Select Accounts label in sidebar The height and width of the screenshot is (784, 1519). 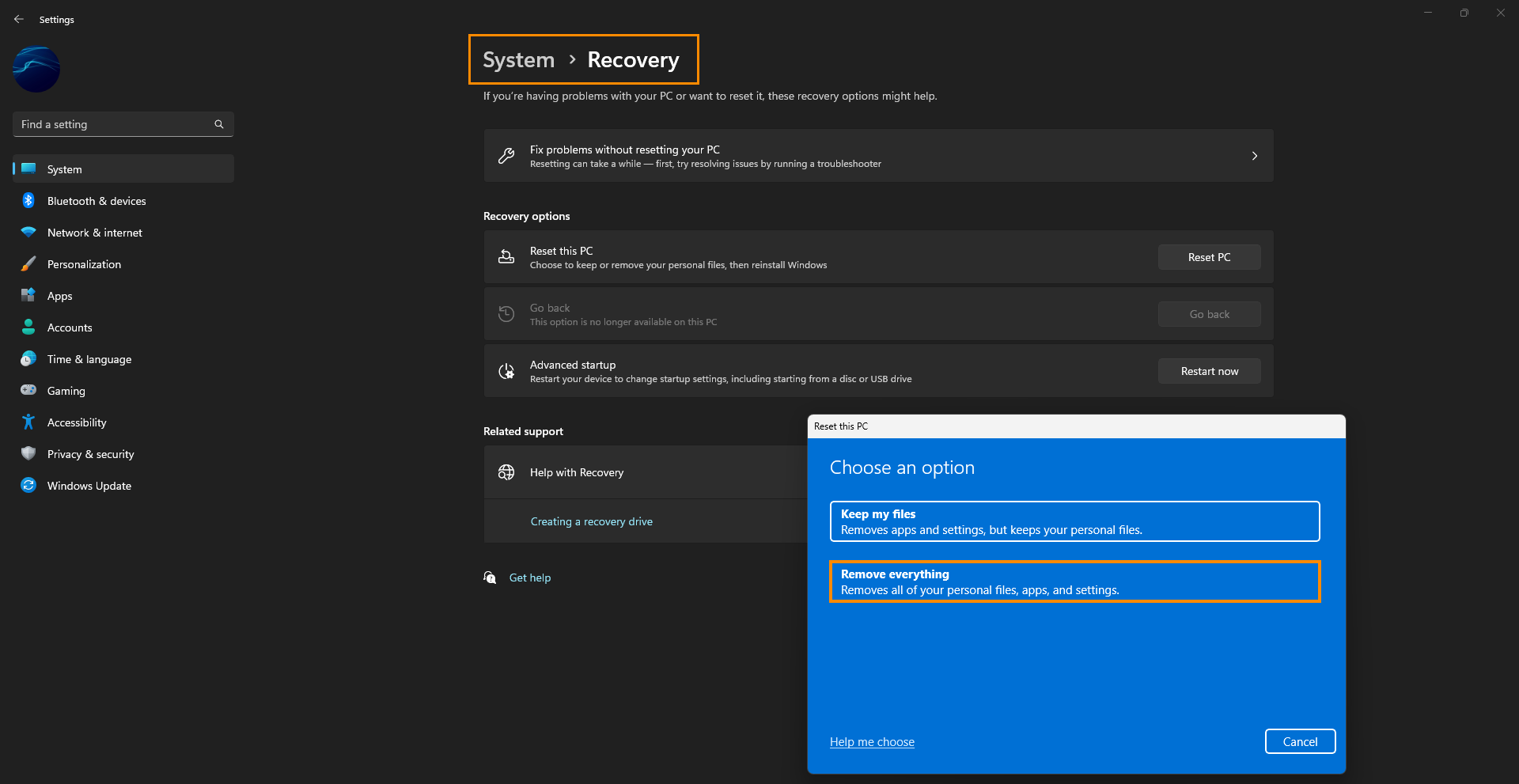click(70, 328)
